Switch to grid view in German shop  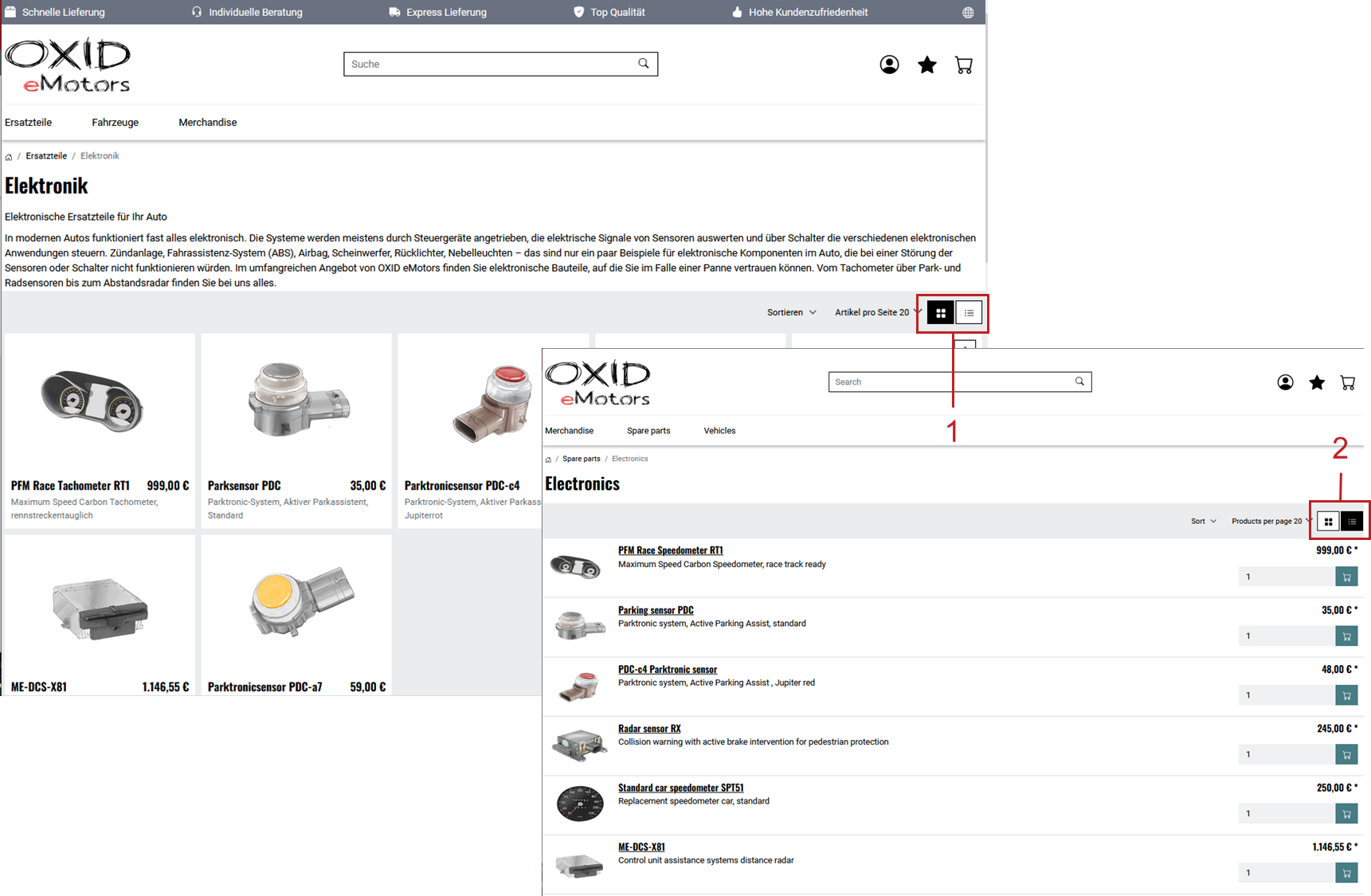click(941, 313)
